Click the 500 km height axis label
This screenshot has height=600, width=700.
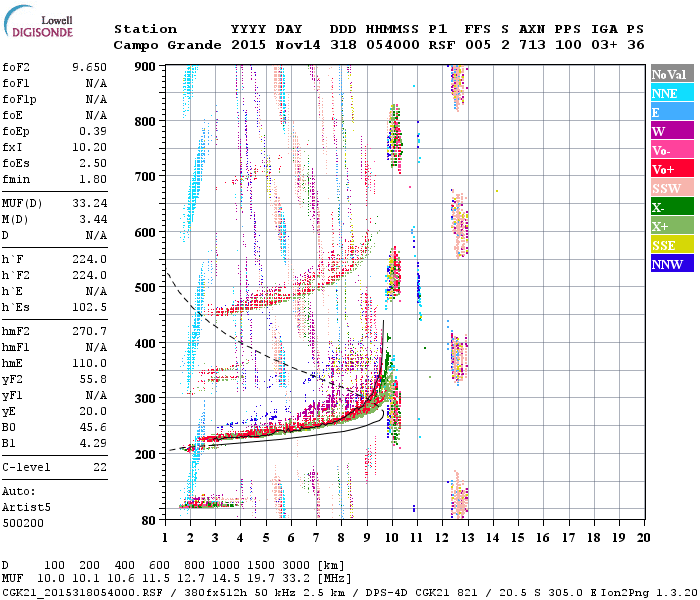tap(145, 288)
